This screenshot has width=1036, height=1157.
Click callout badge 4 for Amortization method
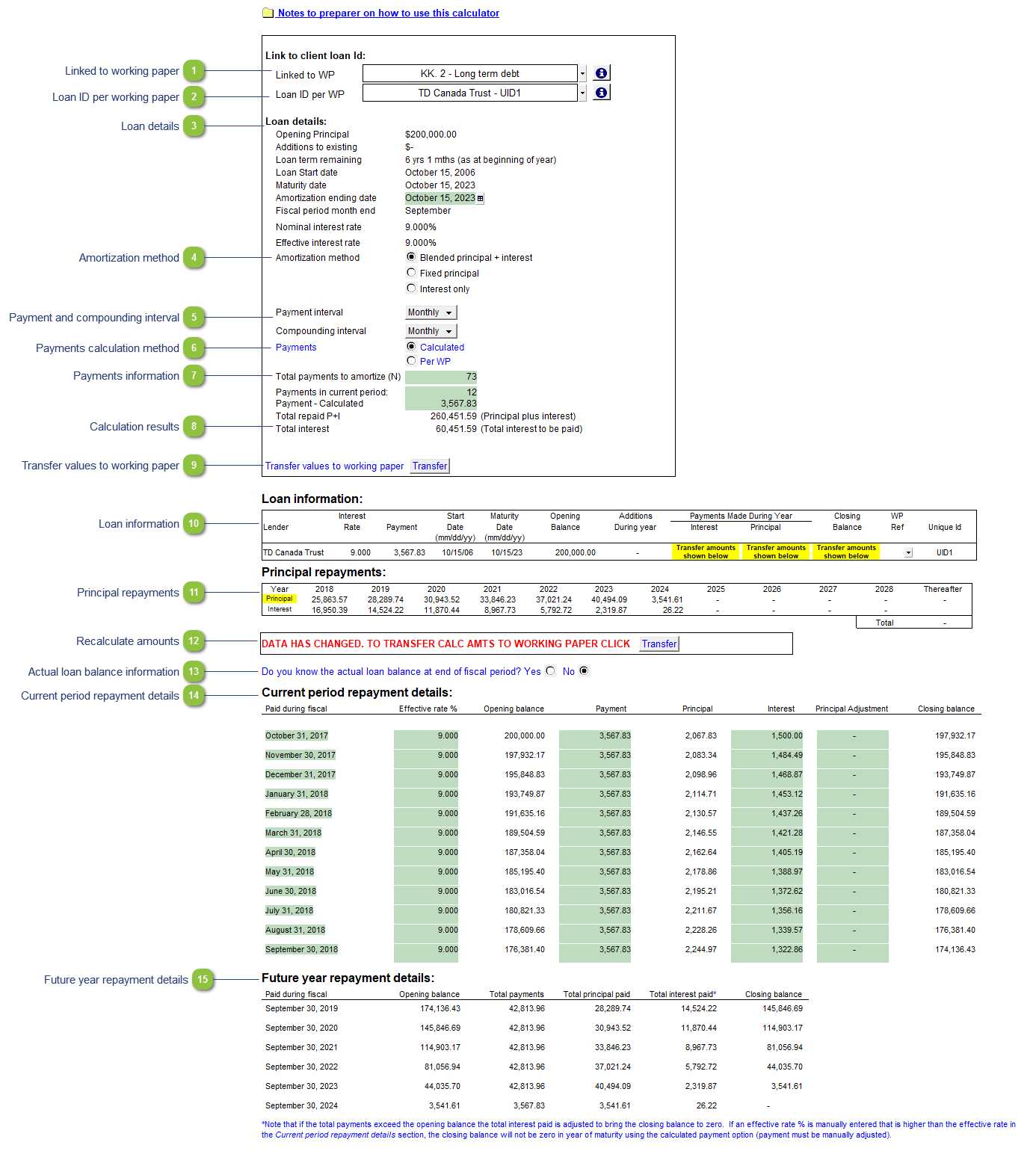coord(194,258)
